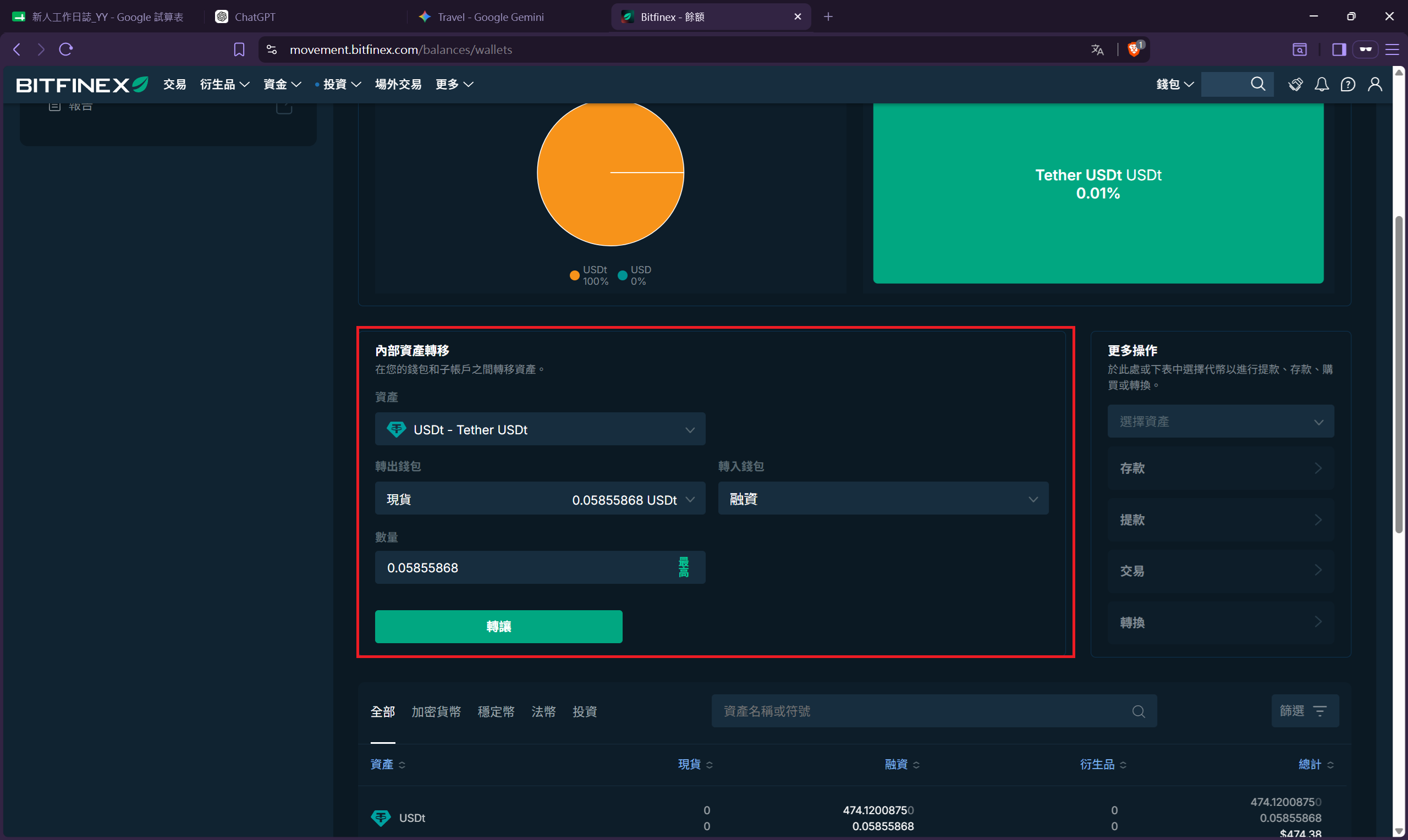1408x840 pixels.
Task: Open the browser hamburger menu
Action: click(1392, 49)
